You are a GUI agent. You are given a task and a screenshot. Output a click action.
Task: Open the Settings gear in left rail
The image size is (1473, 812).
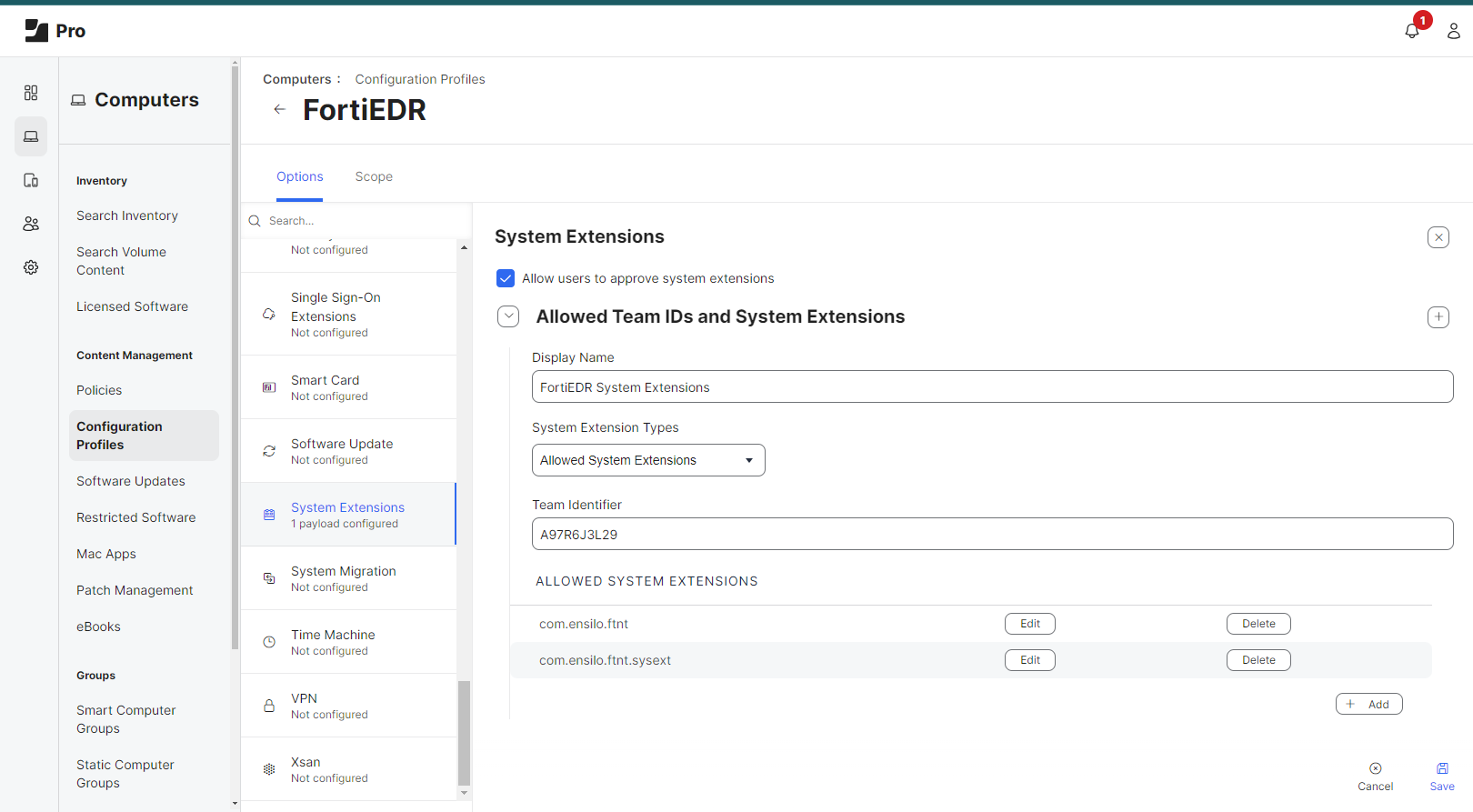coord(31,267)
